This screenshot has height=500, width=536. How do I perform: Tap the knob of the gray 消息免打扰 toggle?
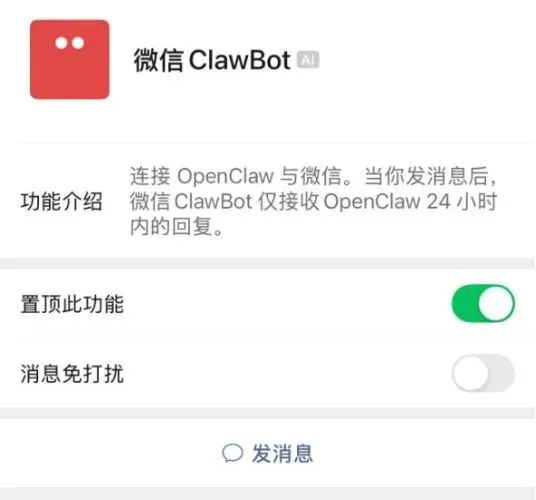(471, 373)
